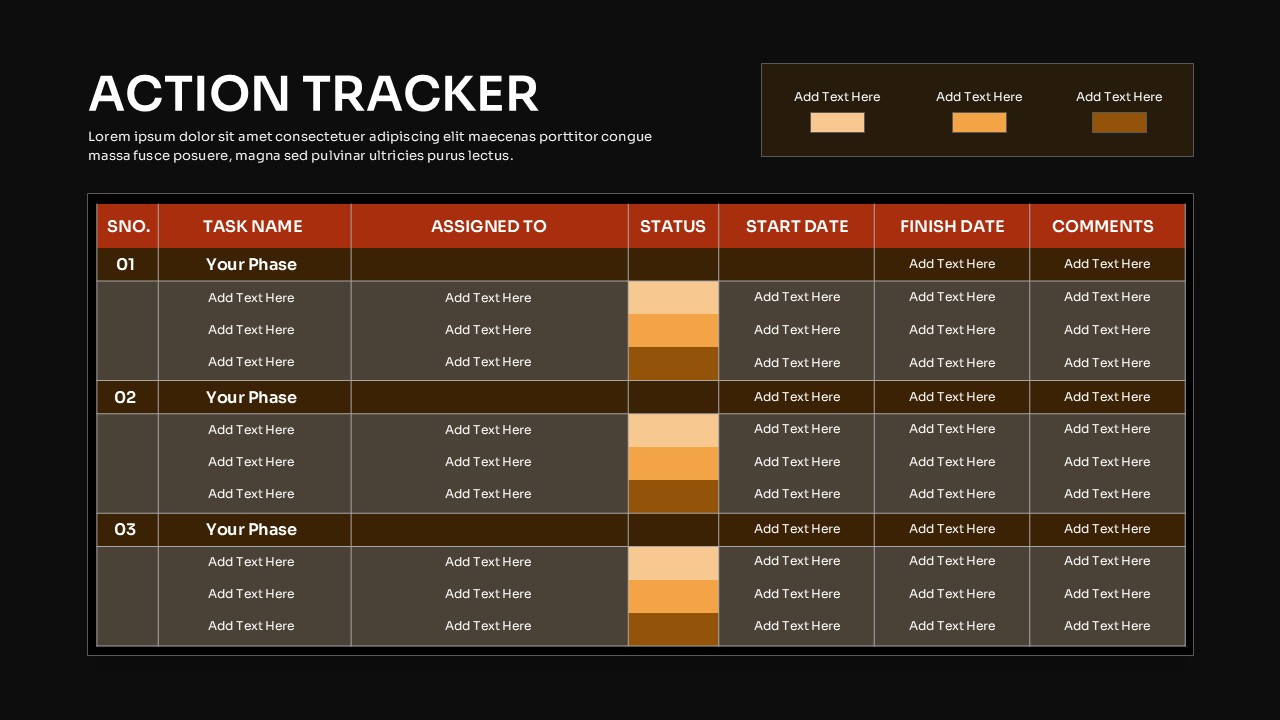The image size is (1280, 720).
Task: Click Start Date text in the 02 phase row
Action: (x=797, y=397)
